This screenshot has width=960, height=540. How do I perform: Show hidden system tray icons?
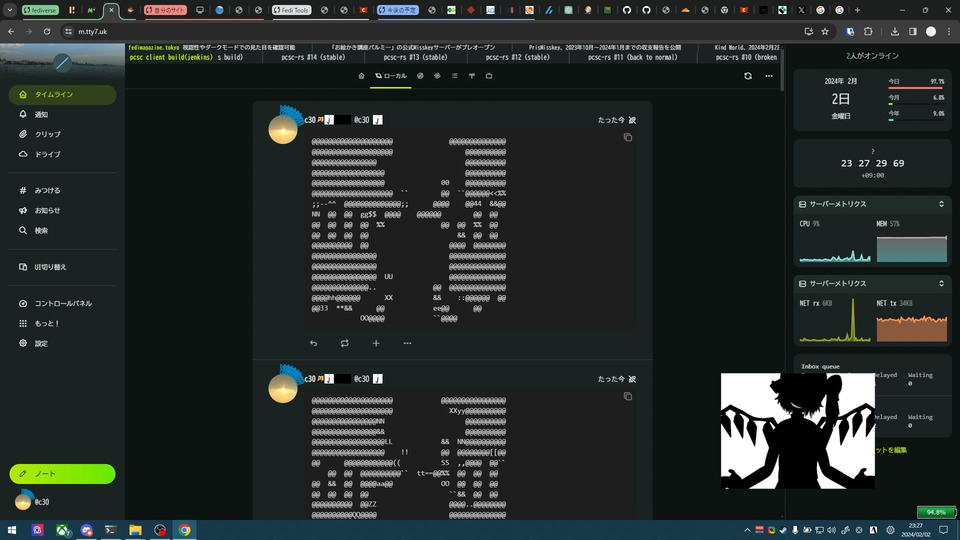click(x=747, y=530)
